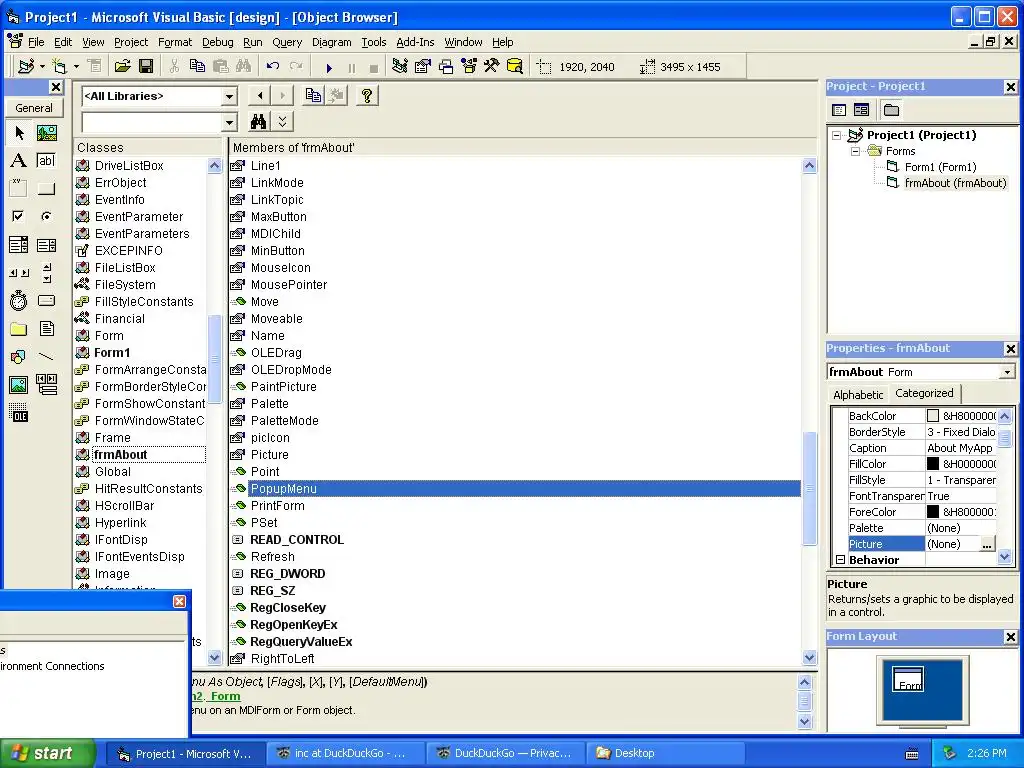This screenshot has width=1024, height=768.
Task: Select the CheckBox control in the toolbox
Action: coord(19,216)
